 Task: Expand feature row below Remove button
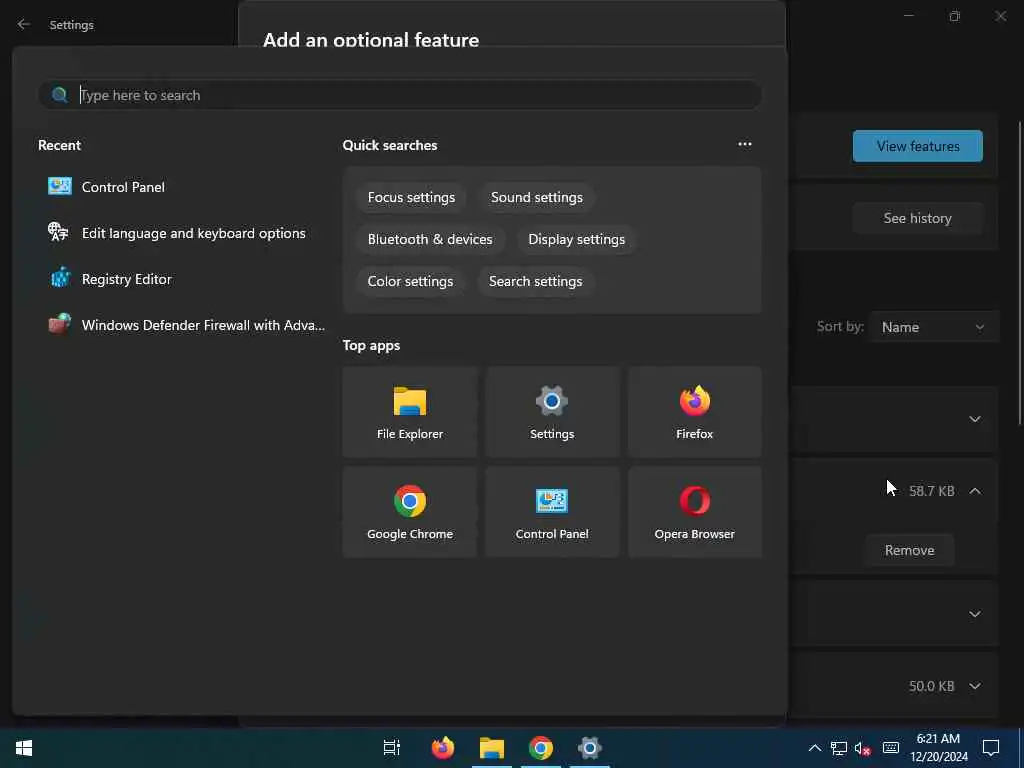click(x=974, y=615)
